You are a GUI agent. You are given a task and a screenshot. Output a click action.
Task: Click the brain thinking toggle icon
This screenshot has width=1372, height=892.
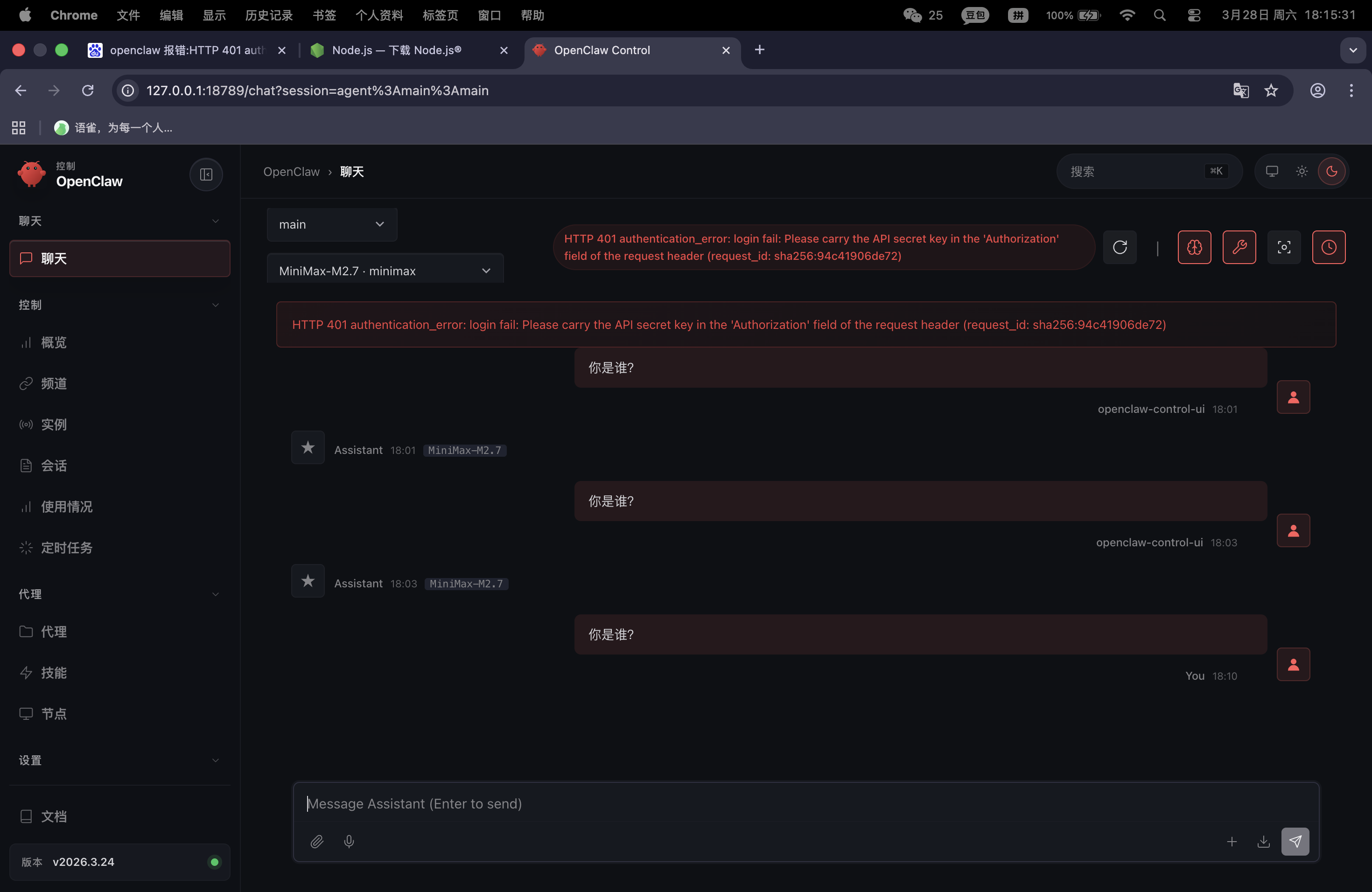click(1194, 247)
